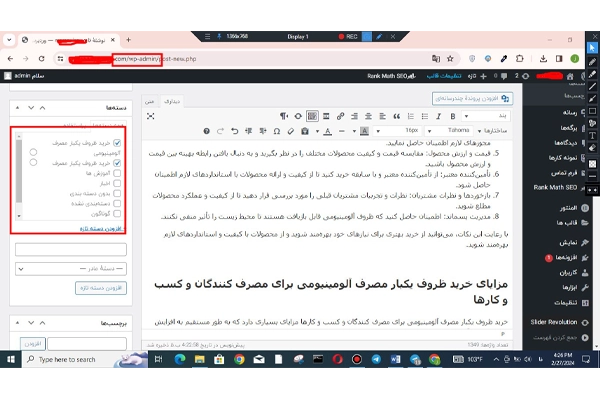The image size is (600, 400).
Task: Click the add new category link
Action: point(101,229)
